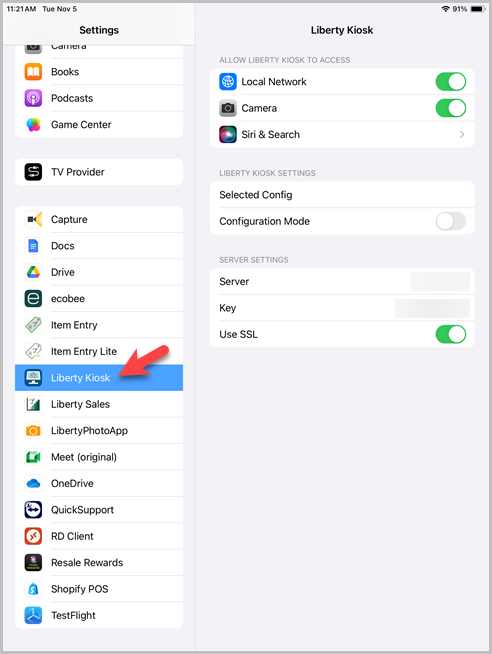Expand Siri & Search chevron
Image resolution: width=492 pixels, height=654 pixels.
pos(462,134)
